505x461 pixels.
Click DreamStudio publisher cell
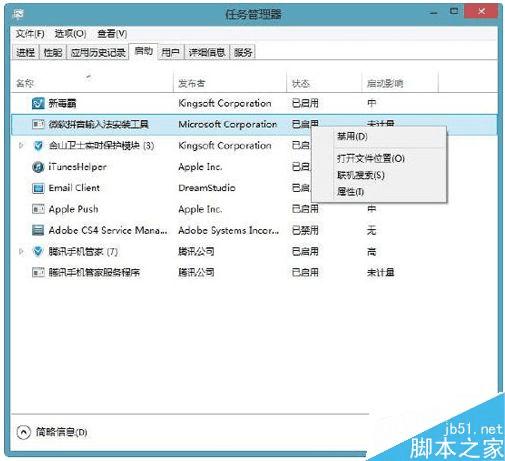click(x=207, y=188)
